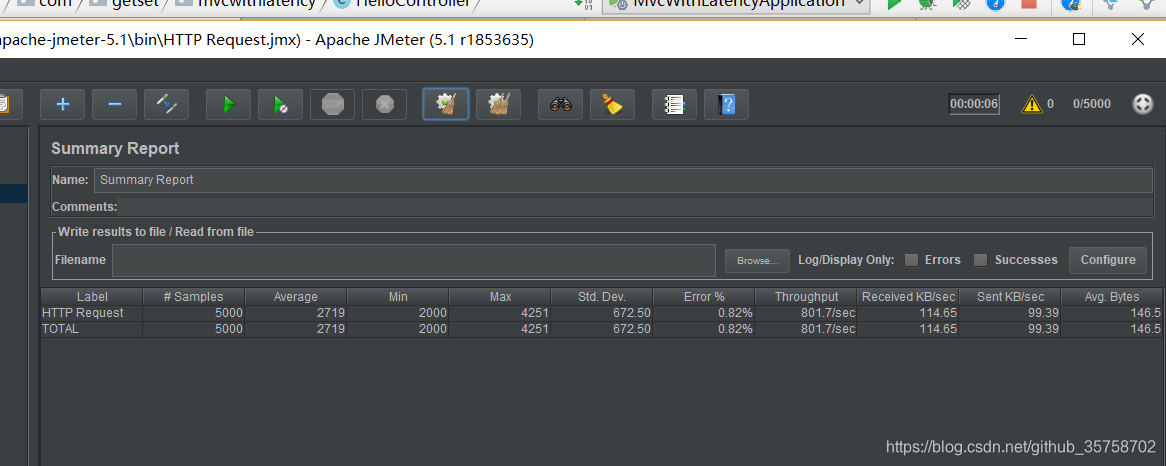Click the 0/5000 thread counter
The image size is (1166, 466).
tap(1092, 104)
